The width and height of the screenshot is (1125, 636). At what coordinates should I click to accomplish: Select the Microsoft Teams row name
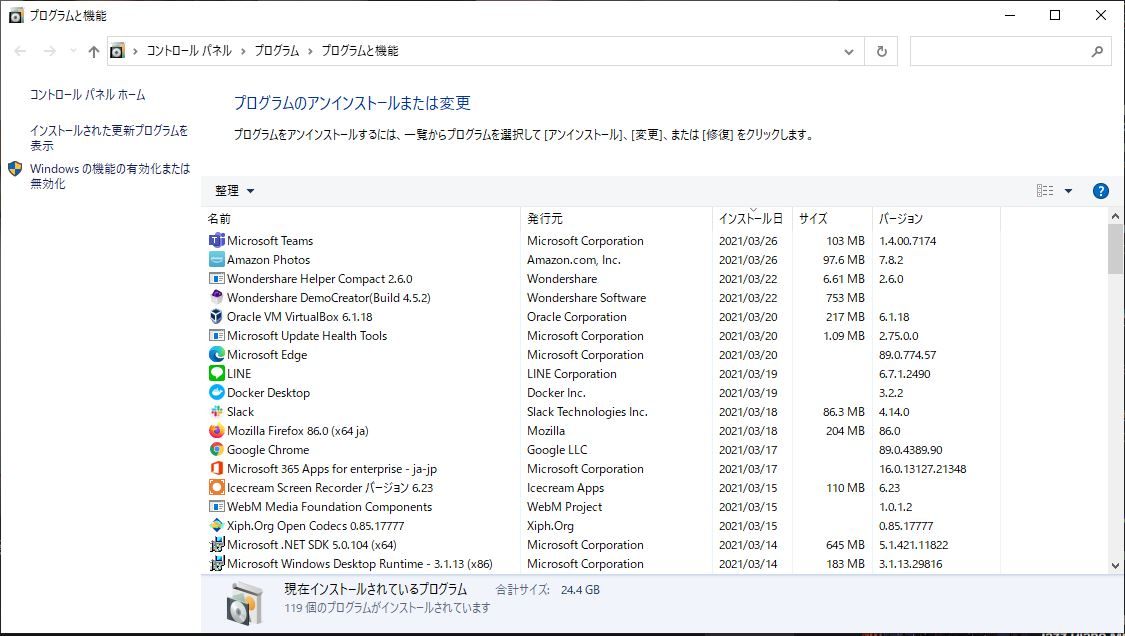[x=270, y=240]
